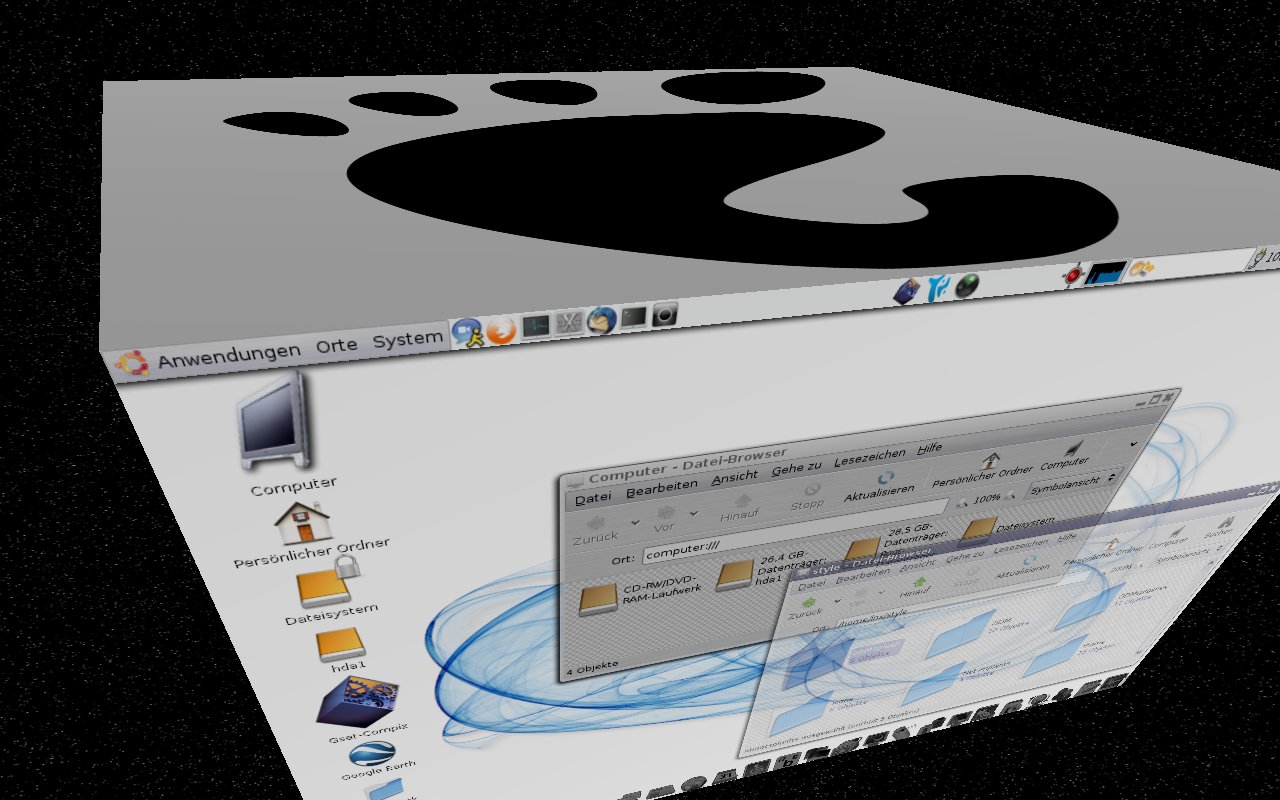
Task: Launch Thunderbird mail from the panel
Action: pyautogui.click(x=601, y=319)
